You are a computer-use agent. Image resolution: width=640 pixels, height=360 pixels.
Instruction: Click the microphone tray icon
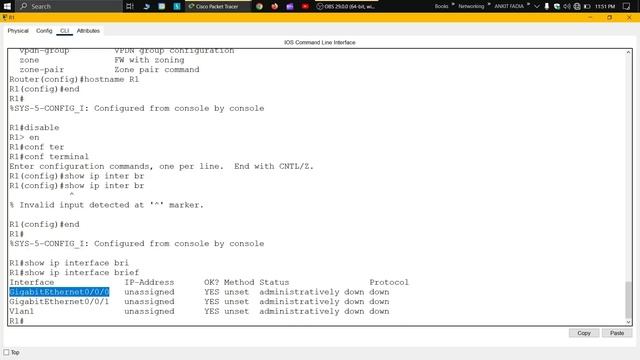point(547,6)
